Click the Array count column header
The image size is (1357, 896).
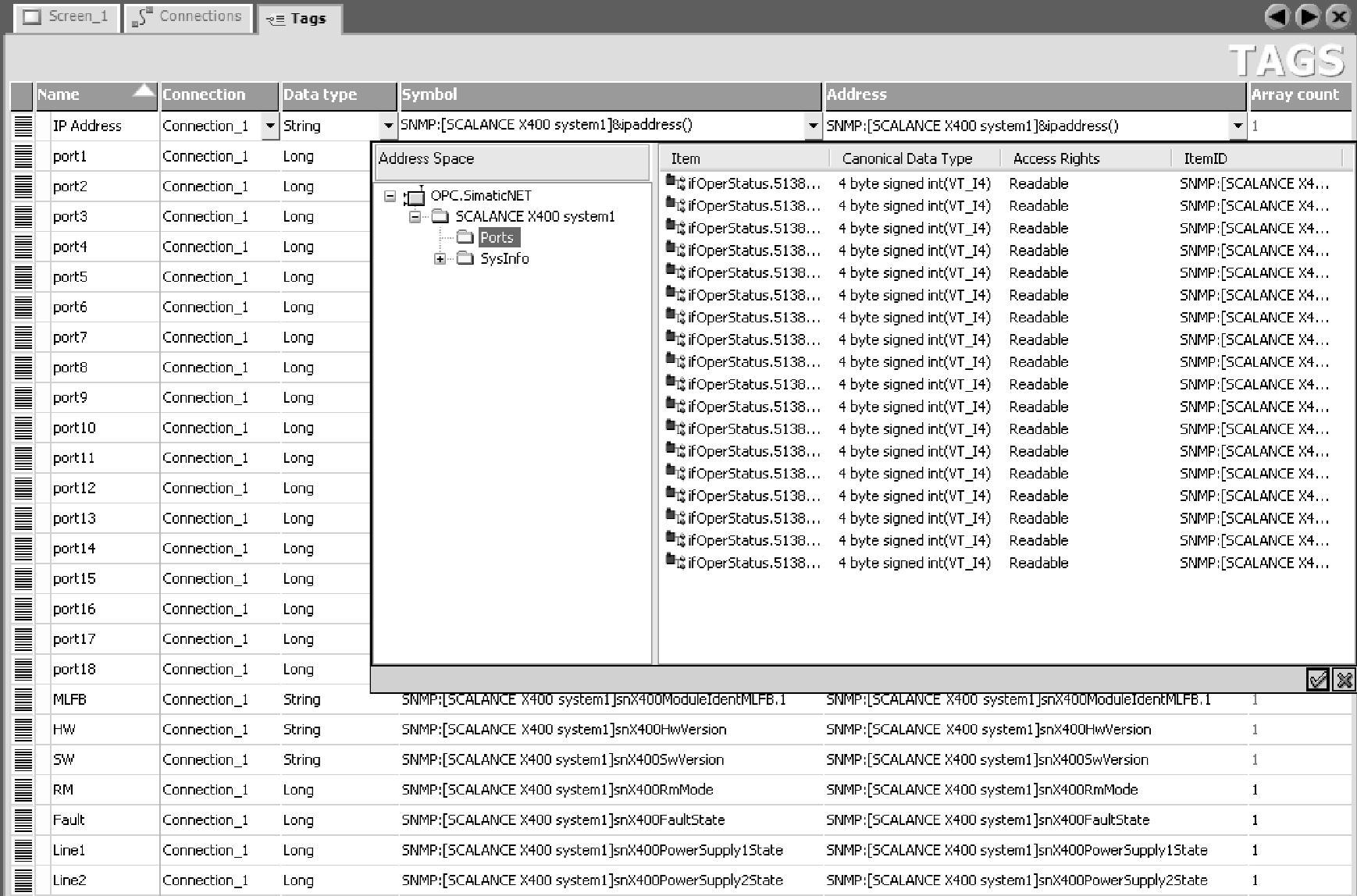click(x=1300, y=95)
